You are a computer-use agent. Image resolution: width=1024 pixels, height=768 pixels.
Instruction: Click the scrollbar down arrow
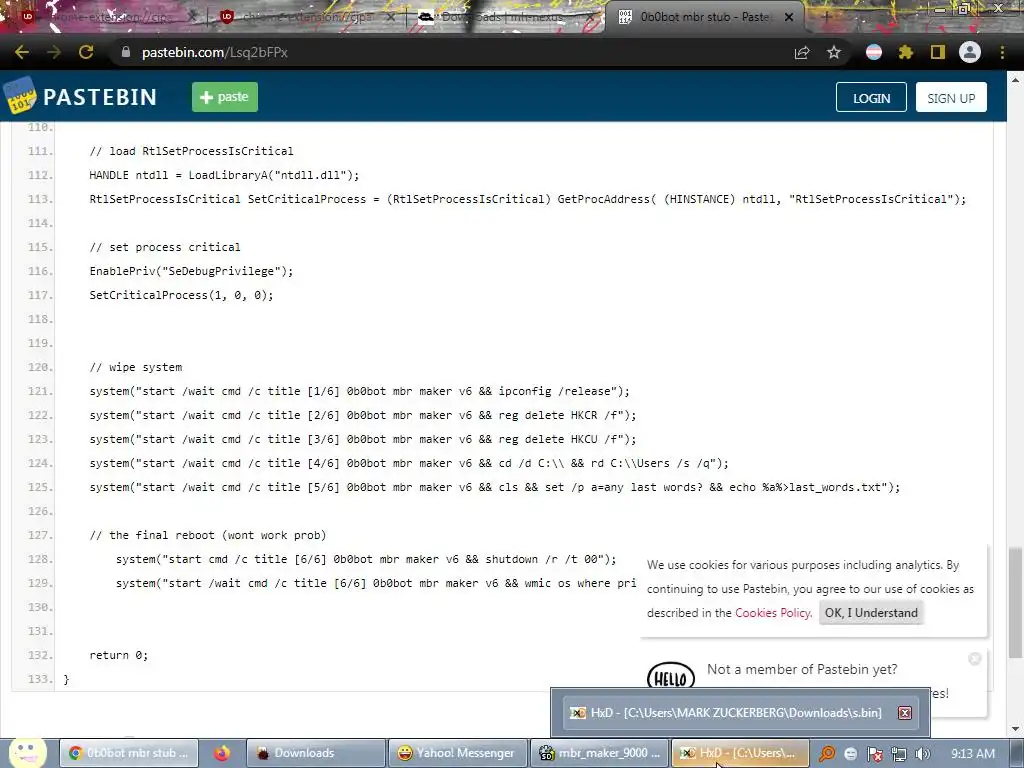pyautogui.click(x=1014, y=729)
